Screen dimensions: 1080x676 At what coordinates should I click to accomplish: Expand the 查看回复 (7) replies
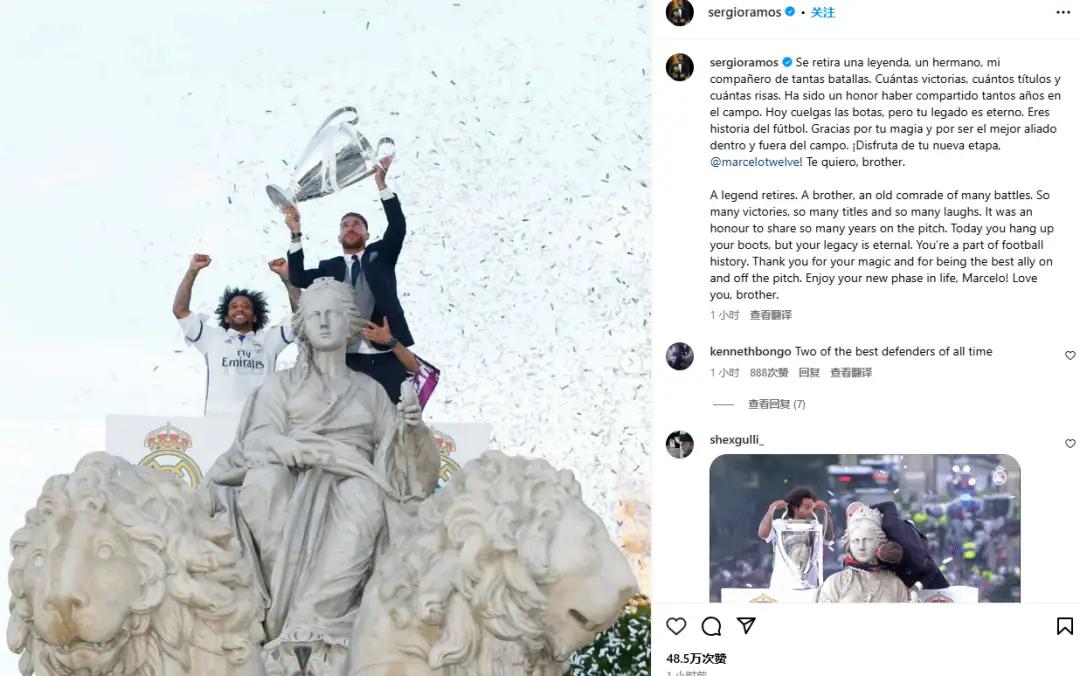[x=776, y=404]
